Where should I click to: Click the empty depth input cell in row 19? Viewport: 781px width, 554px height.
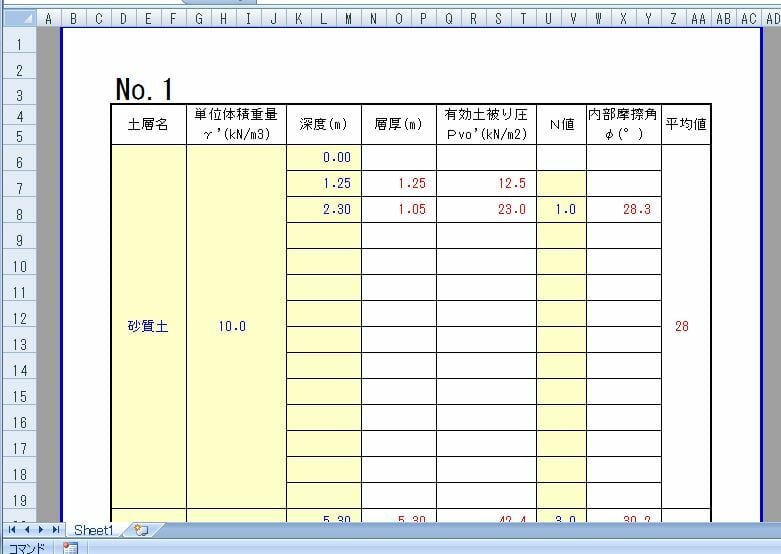(x=324, y=495)
